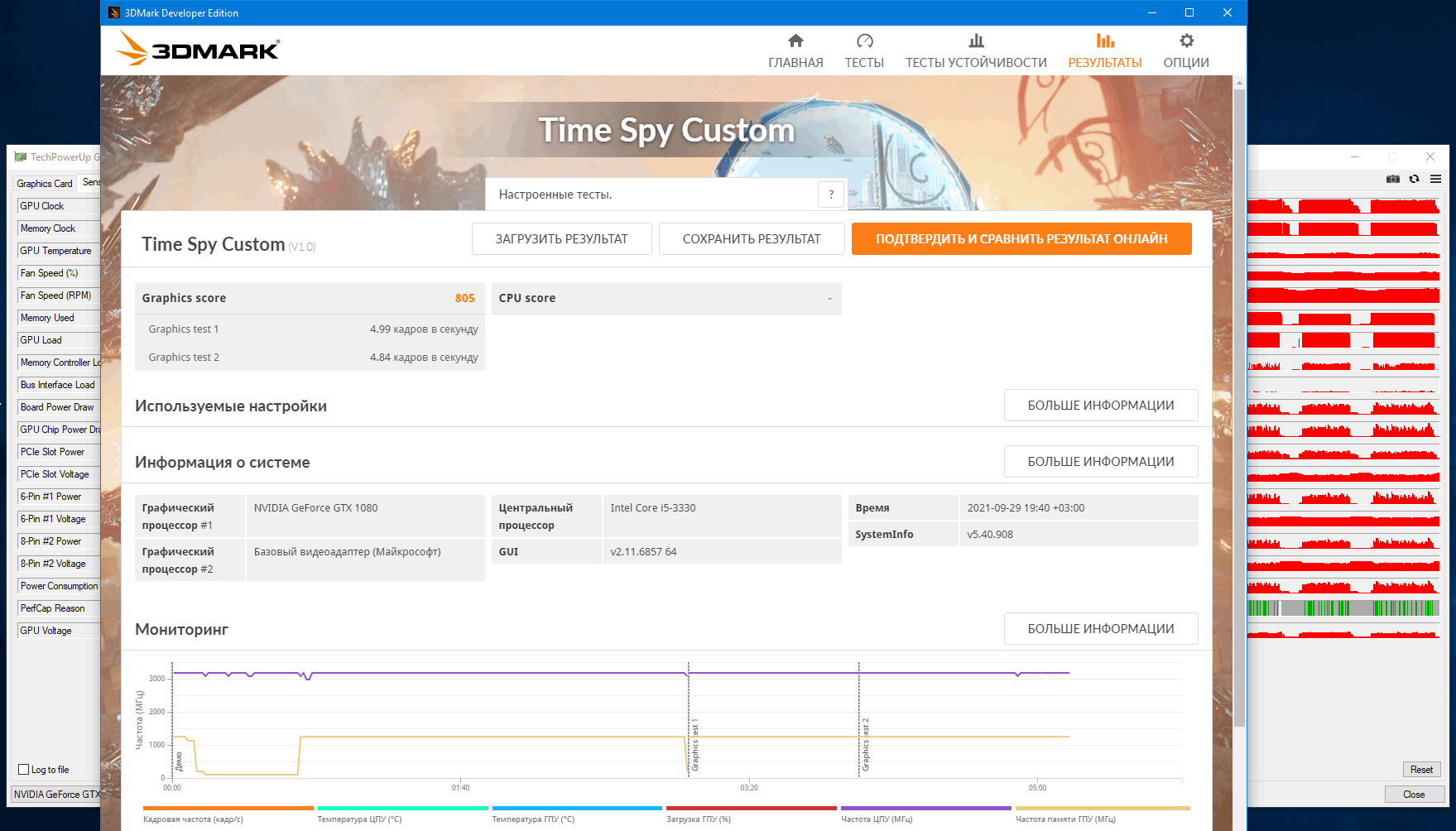
Task: Click ЗАГРУЗИТЬ РЕЗУЛЬТАТ button
Action: [x=562, y=239]
